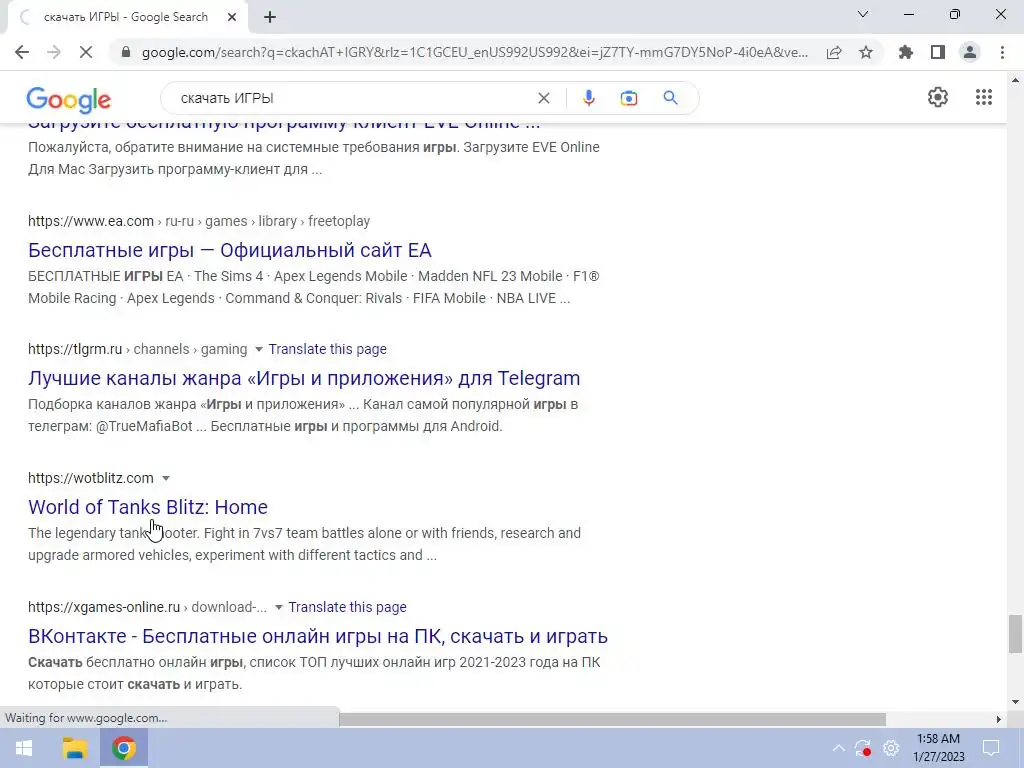Click in the скачать ИГРЫ search field

click(x=353, y=98)
